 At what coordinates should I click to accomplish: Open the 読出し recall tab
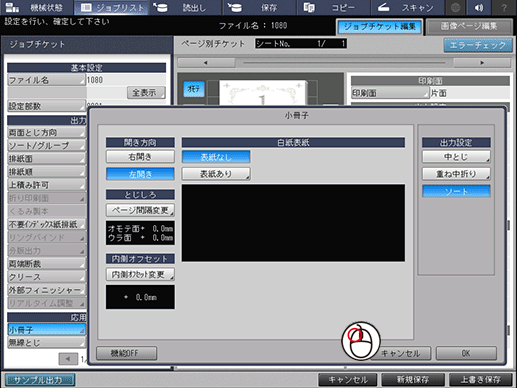[186, 7]
